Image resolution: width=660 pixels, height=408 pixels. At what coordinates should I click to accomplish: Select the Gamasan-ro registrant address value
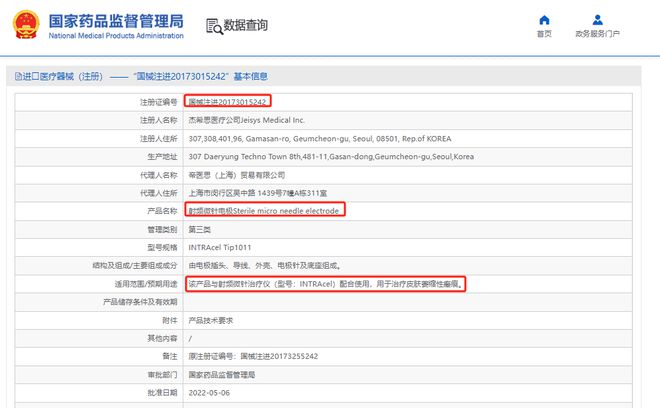pos(319,139)
